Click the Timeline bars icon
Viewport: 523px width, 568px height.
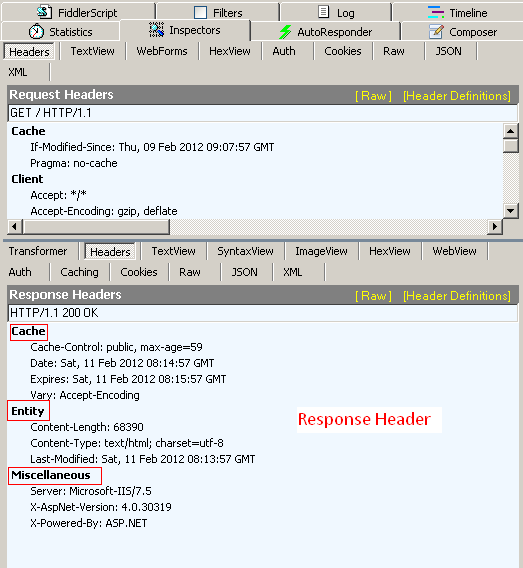[436, 12]
